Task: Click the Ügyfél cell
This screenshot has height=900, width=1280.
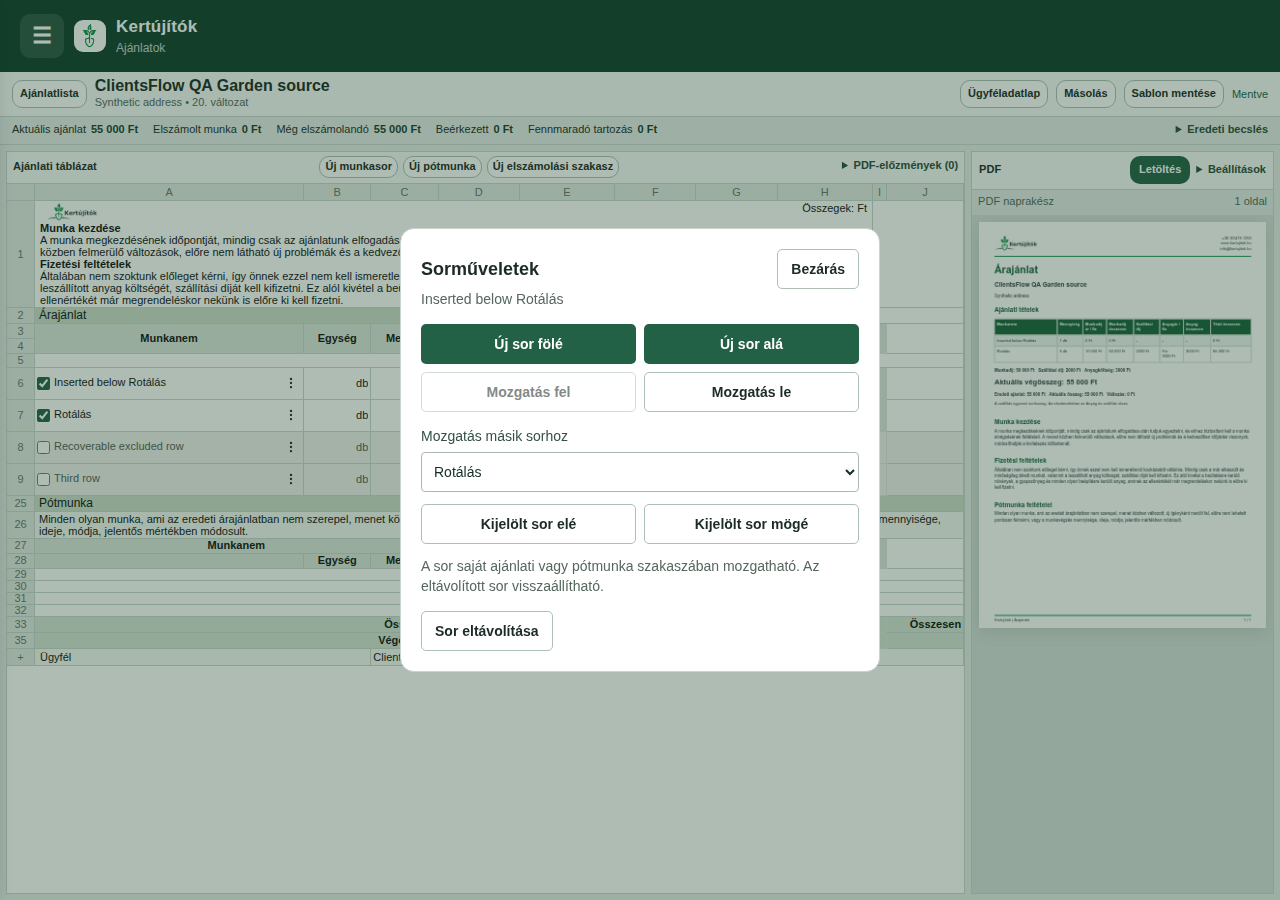Action: (x=202, y=657)
